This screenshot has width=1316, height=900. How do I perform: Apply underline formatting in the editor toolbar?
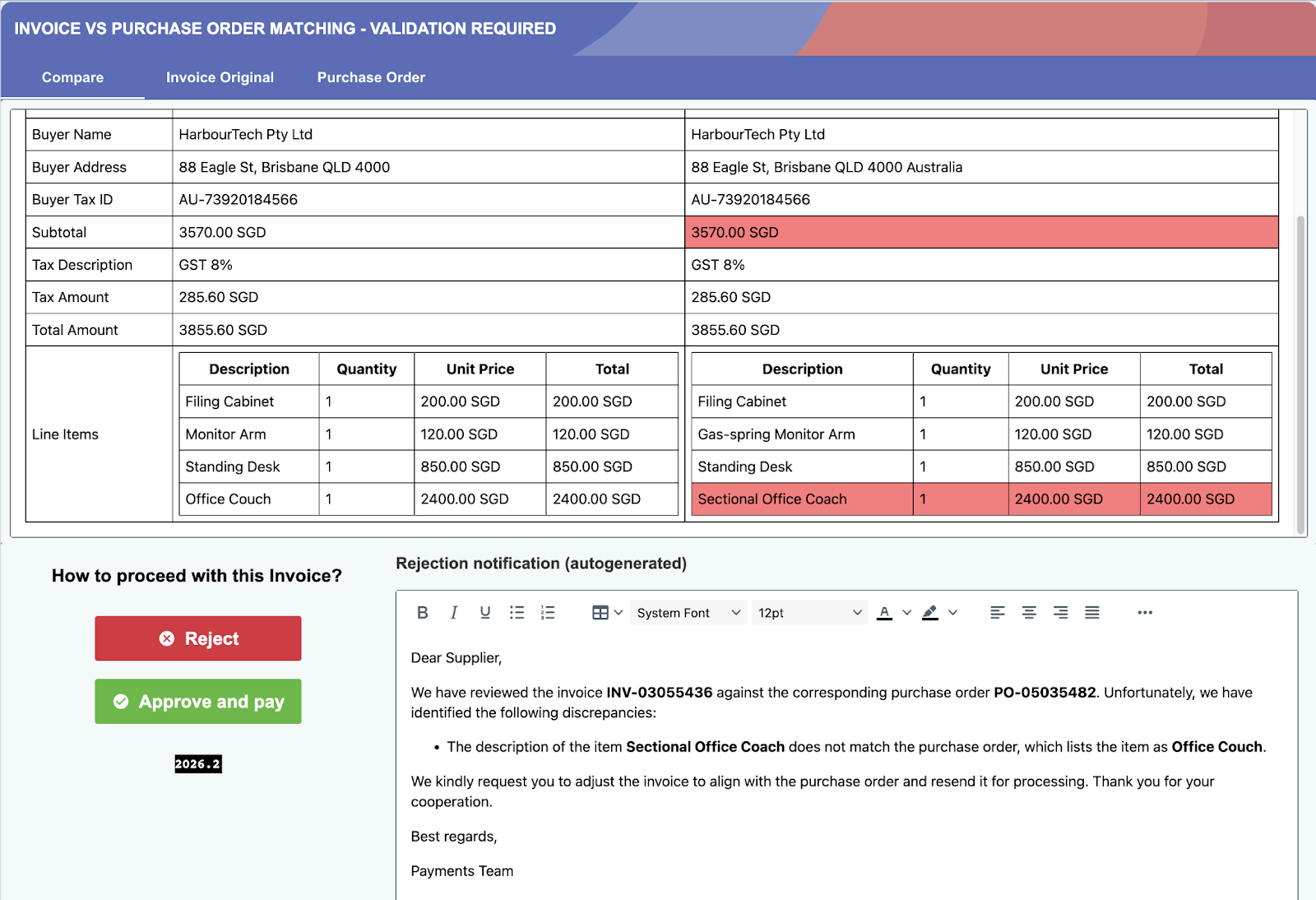(x=485, y=612)
